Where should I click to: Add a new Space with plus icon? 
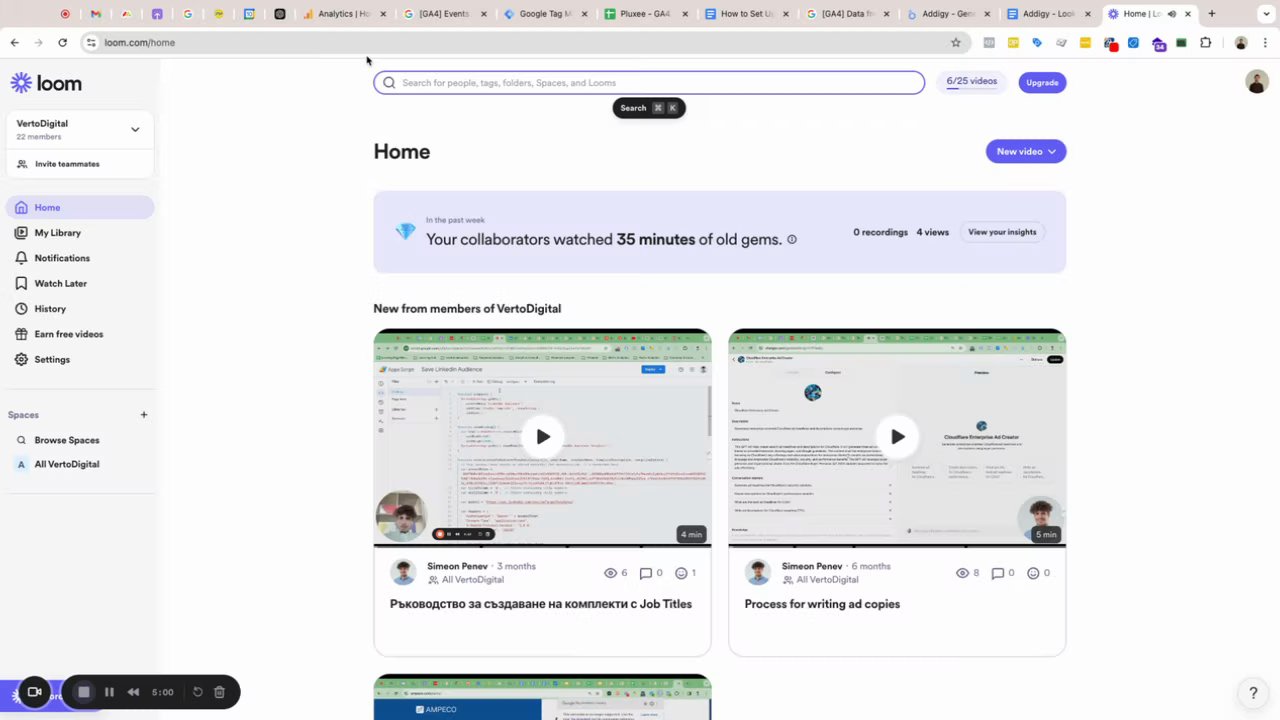144,415
